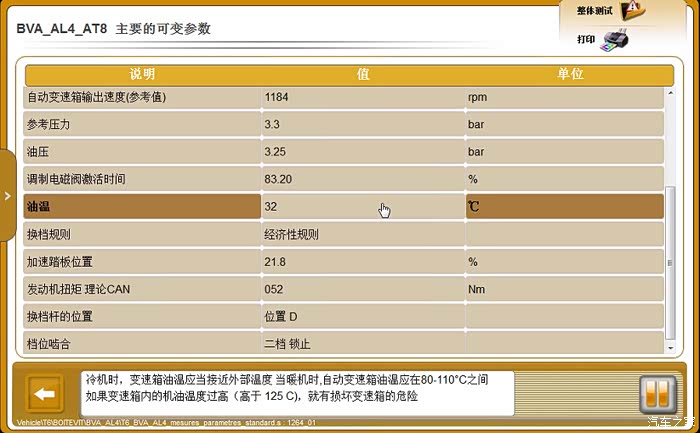Click the 单位 column header

570,75
